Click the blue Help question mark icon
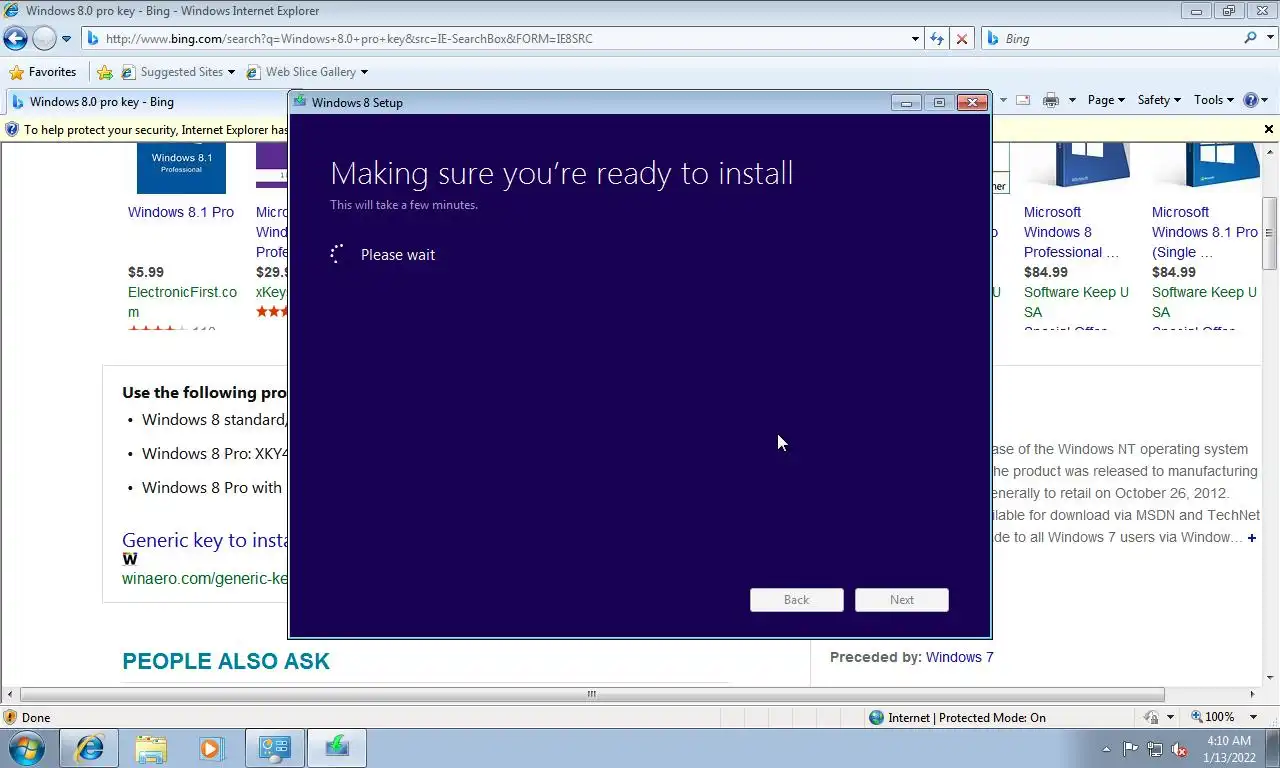 pos(1251,100)
